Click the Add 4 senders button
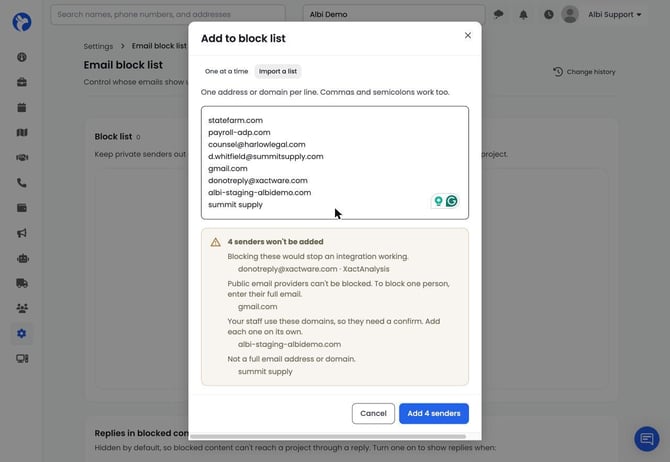 click(434, 413)
